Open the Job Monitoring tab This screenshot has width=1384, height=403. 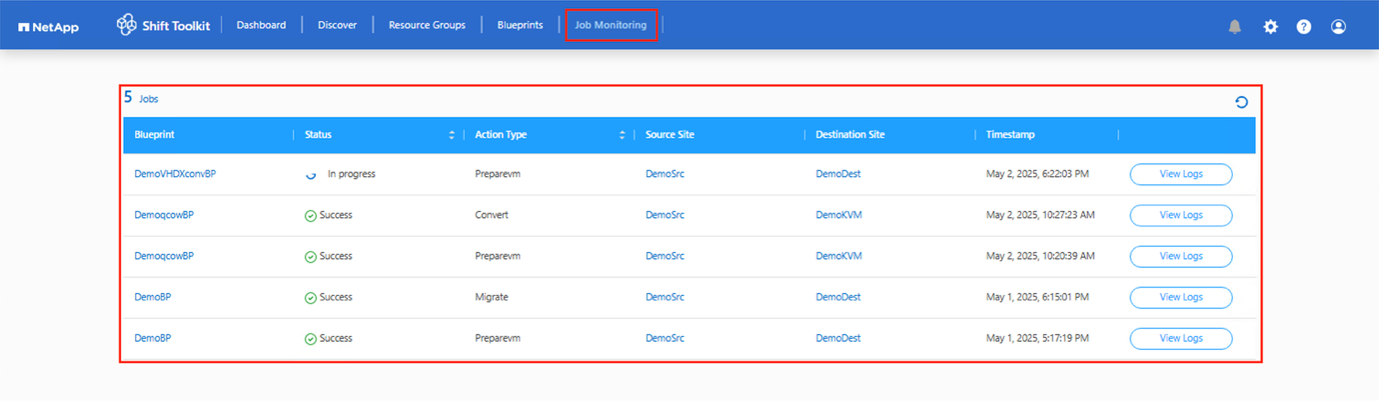(610, 25)
